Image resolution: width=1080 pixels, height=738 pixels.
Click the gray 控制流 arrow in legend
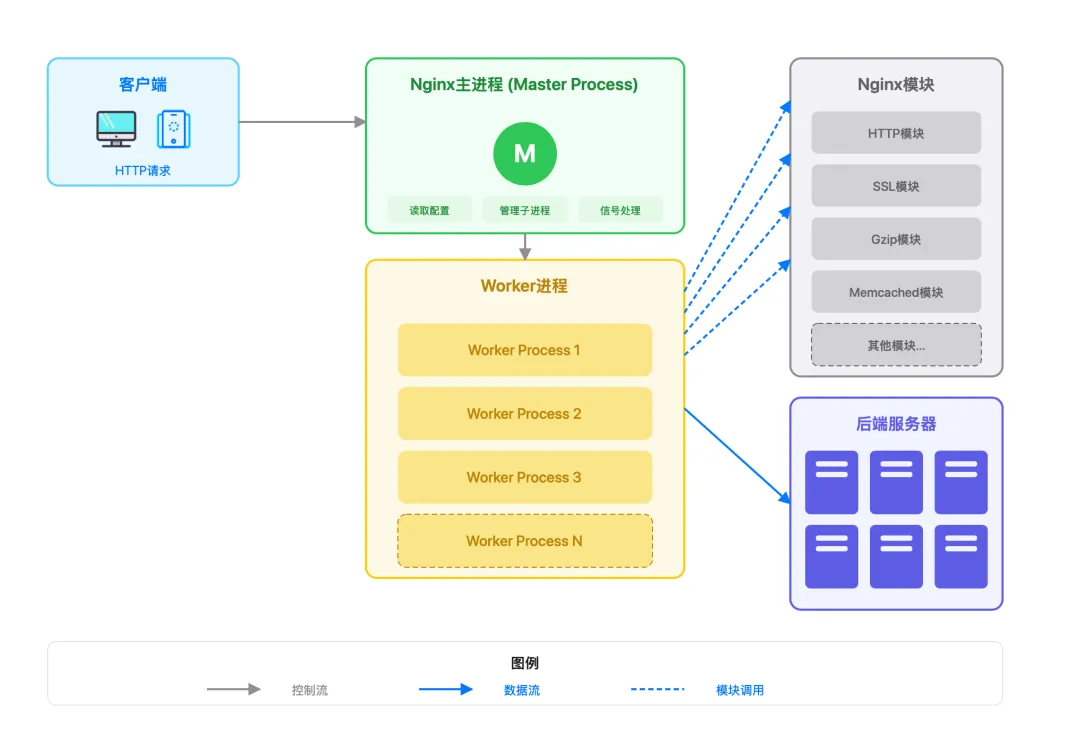point(233,689)
